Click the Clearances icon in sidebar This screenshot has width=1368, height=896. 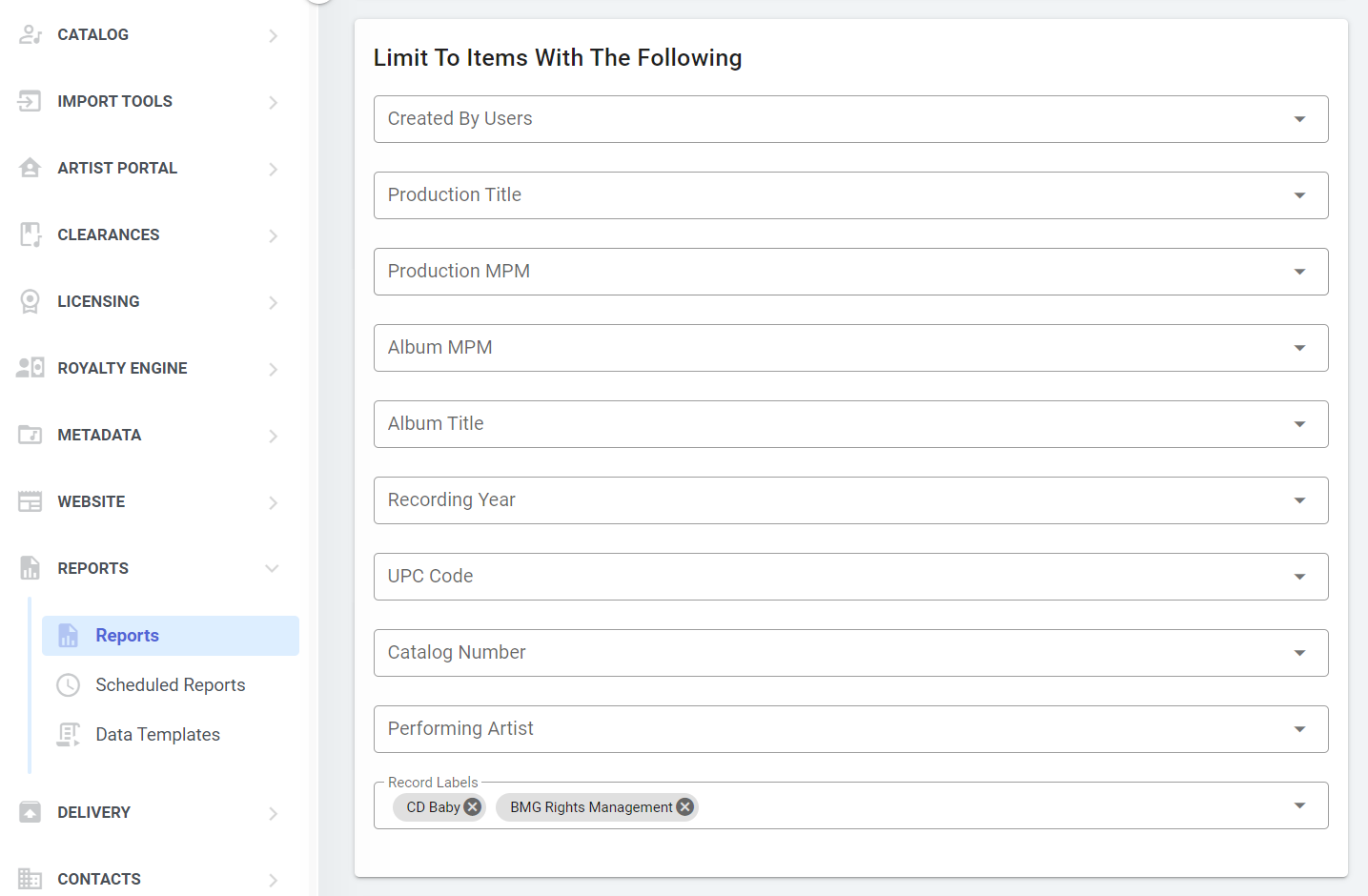pyautogui.click(x=31, y=234)
